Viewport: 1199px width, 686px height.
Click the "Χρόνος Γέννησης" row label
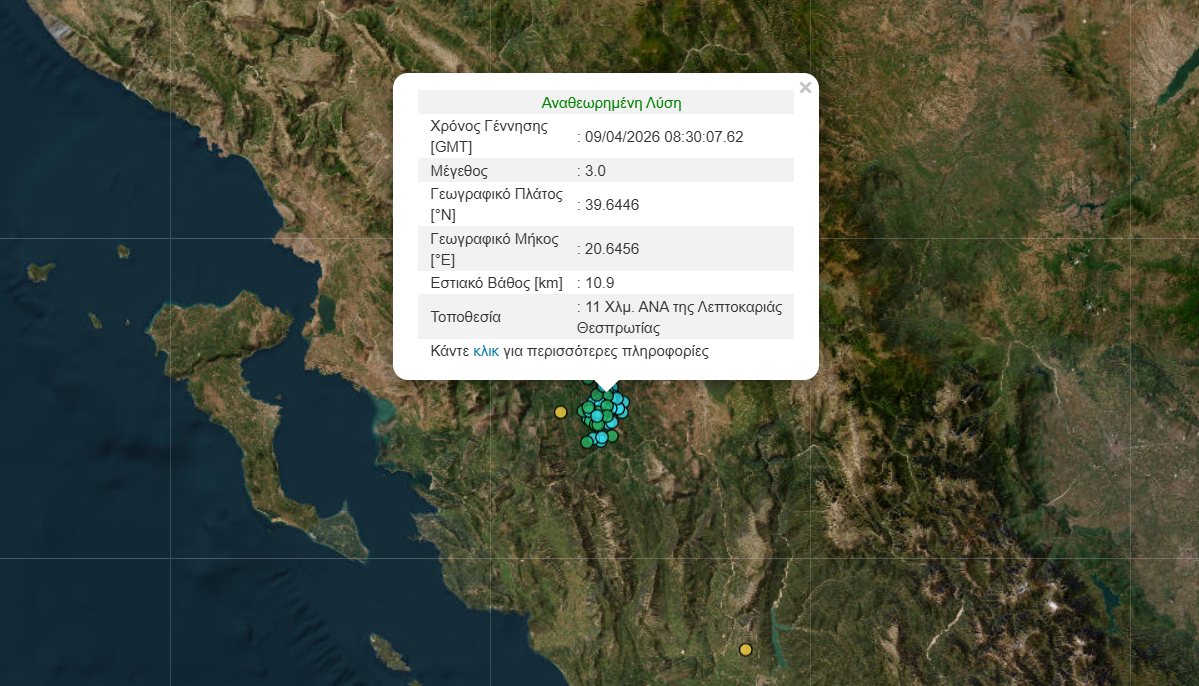click(x=489, y=126)
